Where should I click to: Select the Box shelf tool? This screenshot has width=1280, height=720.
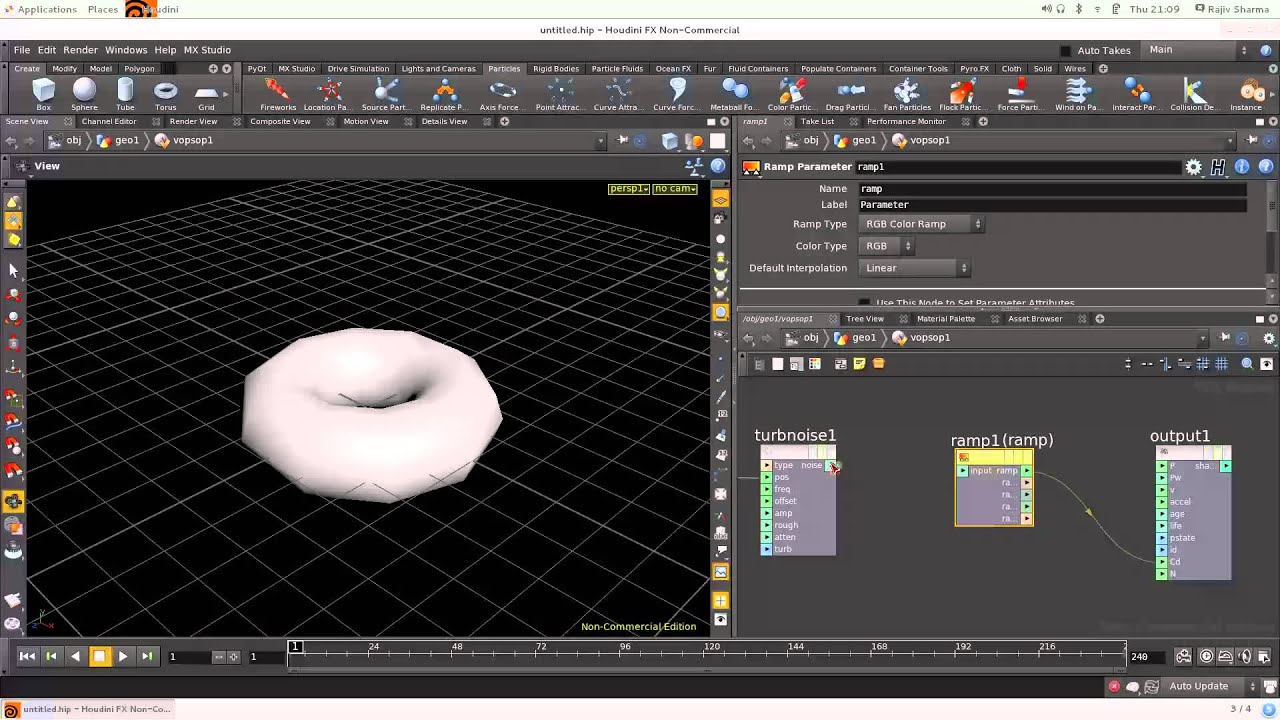point(44,95)
